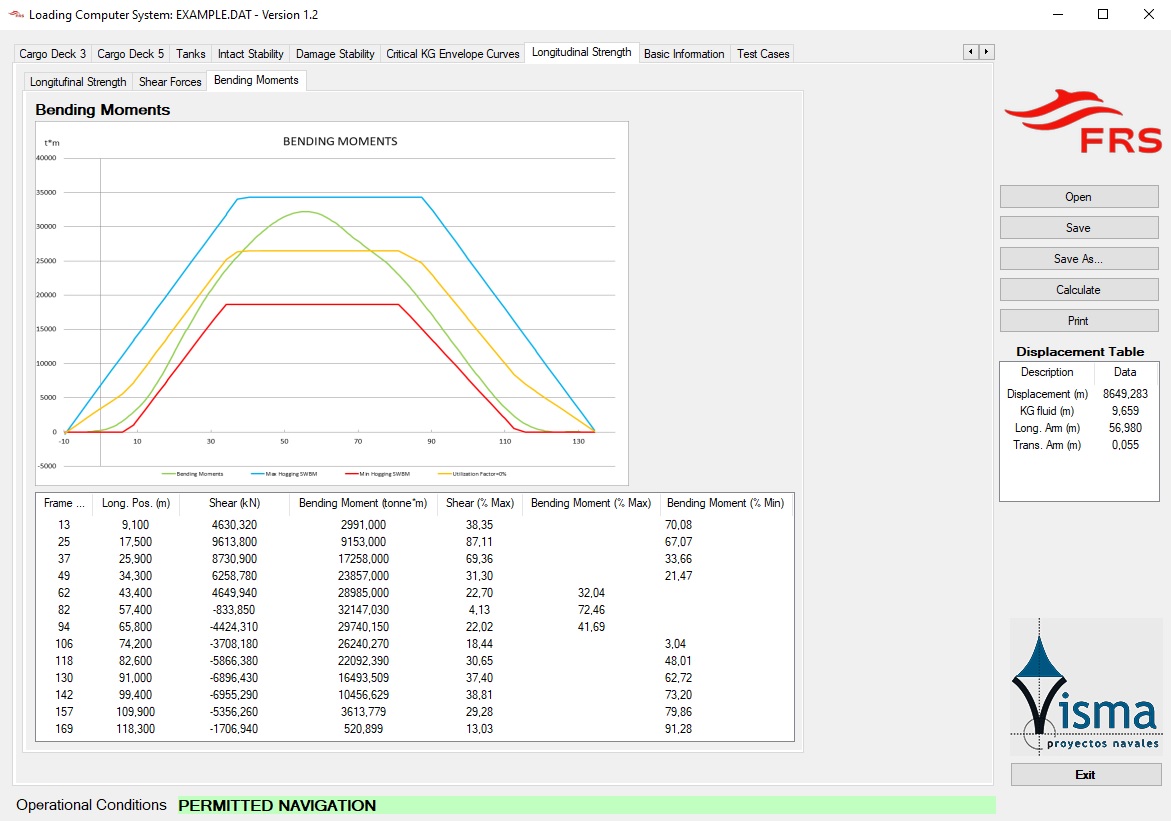Screen dimensions: 1171x821
Task: Exit the Loading Computer System
Action: [x=1086, y=775]
